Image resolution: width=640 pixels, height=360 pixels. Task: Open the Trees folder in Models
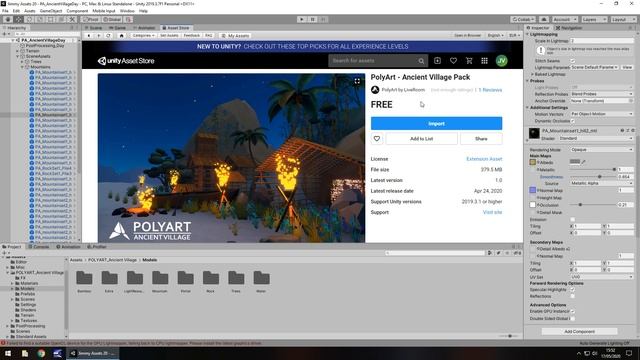pyautogui.click(x=236, y=281)
